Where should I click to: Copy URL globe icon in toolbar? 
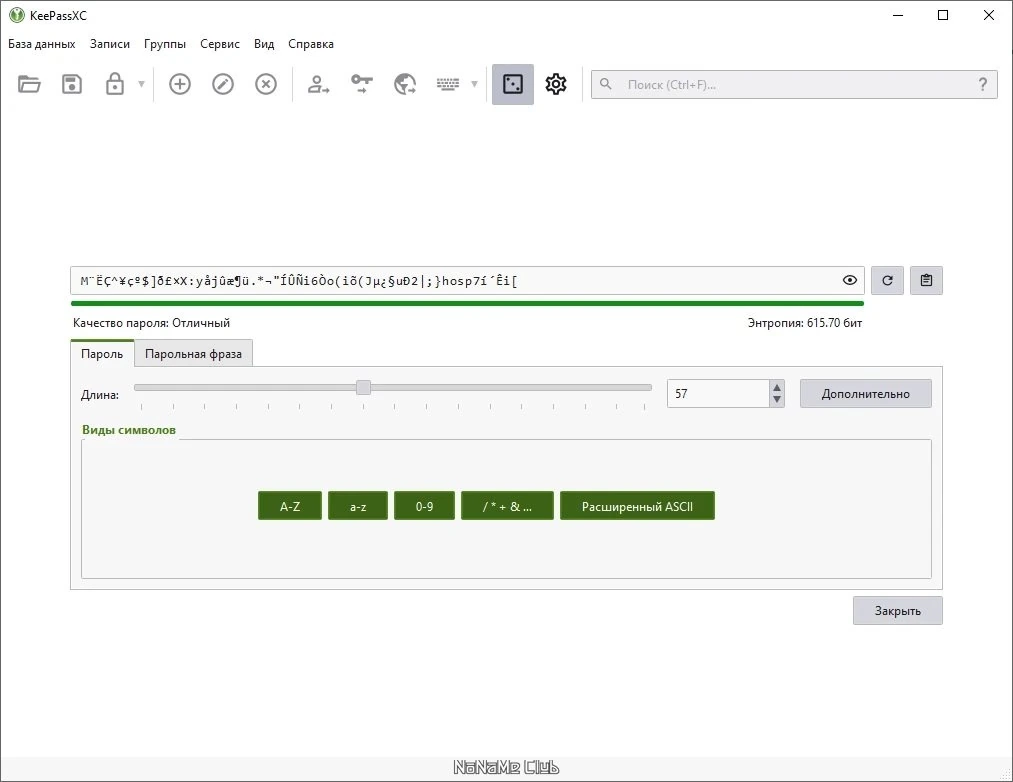pos(404,84)
